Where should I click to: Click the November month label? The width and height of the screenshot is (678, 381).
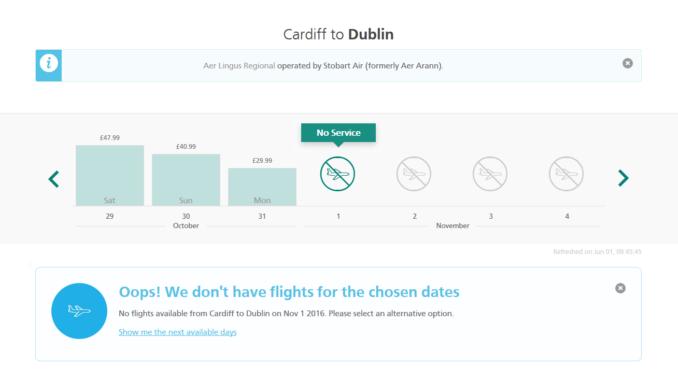point(452,226)
